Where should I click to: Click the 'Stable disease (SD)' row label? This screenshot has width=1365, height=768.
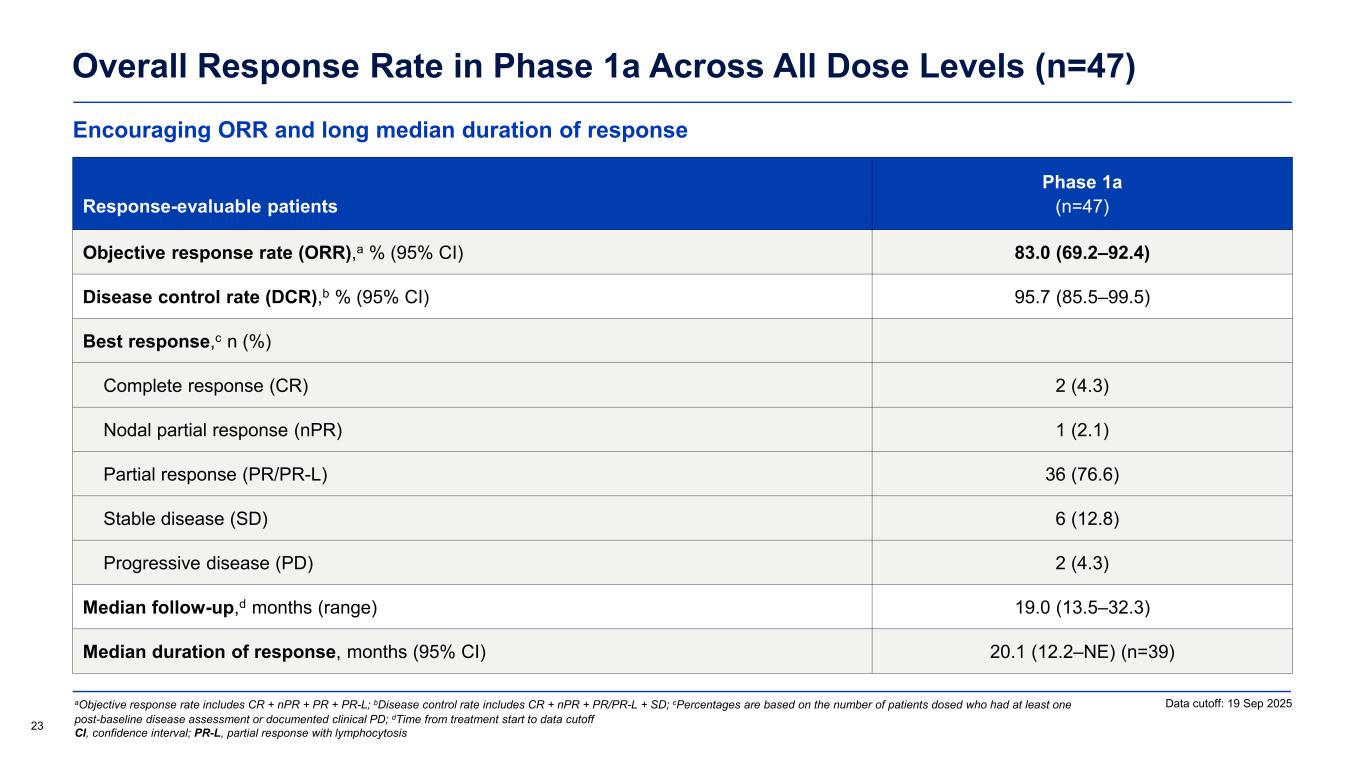click(186, 518)
